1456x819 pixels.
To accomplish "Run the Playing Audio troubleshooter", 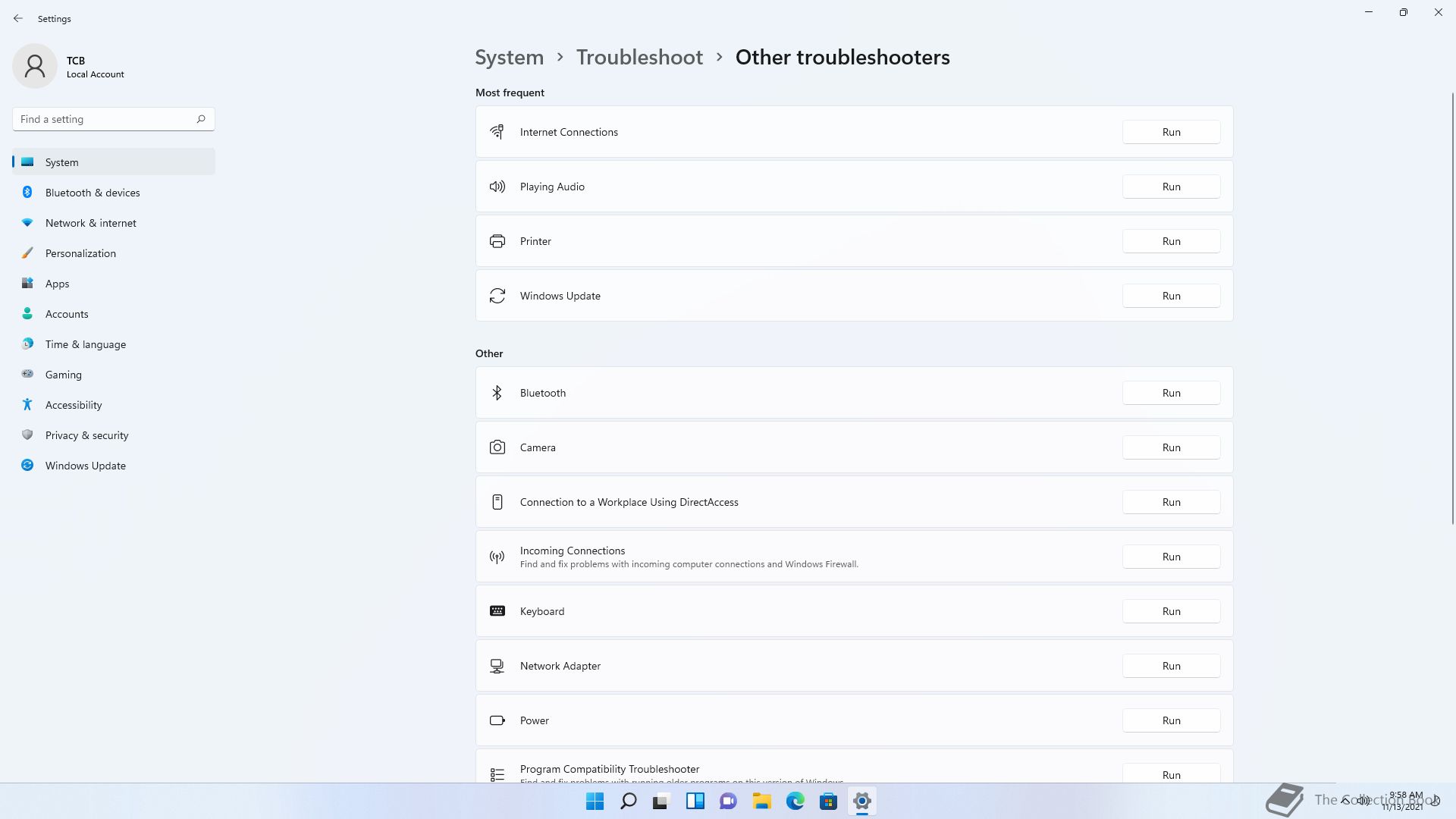I will point(1171,187).
